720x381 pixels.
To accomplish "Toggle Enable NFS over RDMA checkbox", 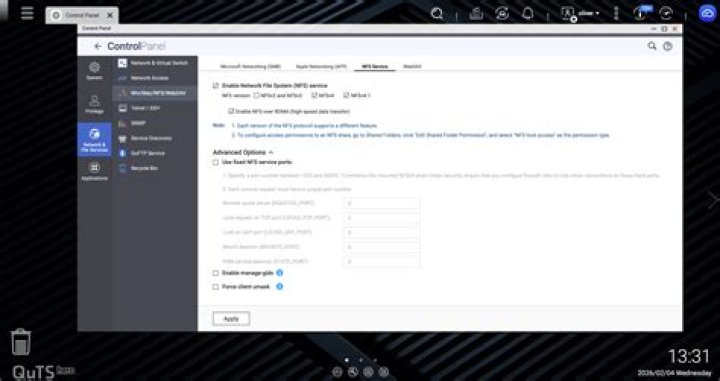I will [x=231, y=111].
